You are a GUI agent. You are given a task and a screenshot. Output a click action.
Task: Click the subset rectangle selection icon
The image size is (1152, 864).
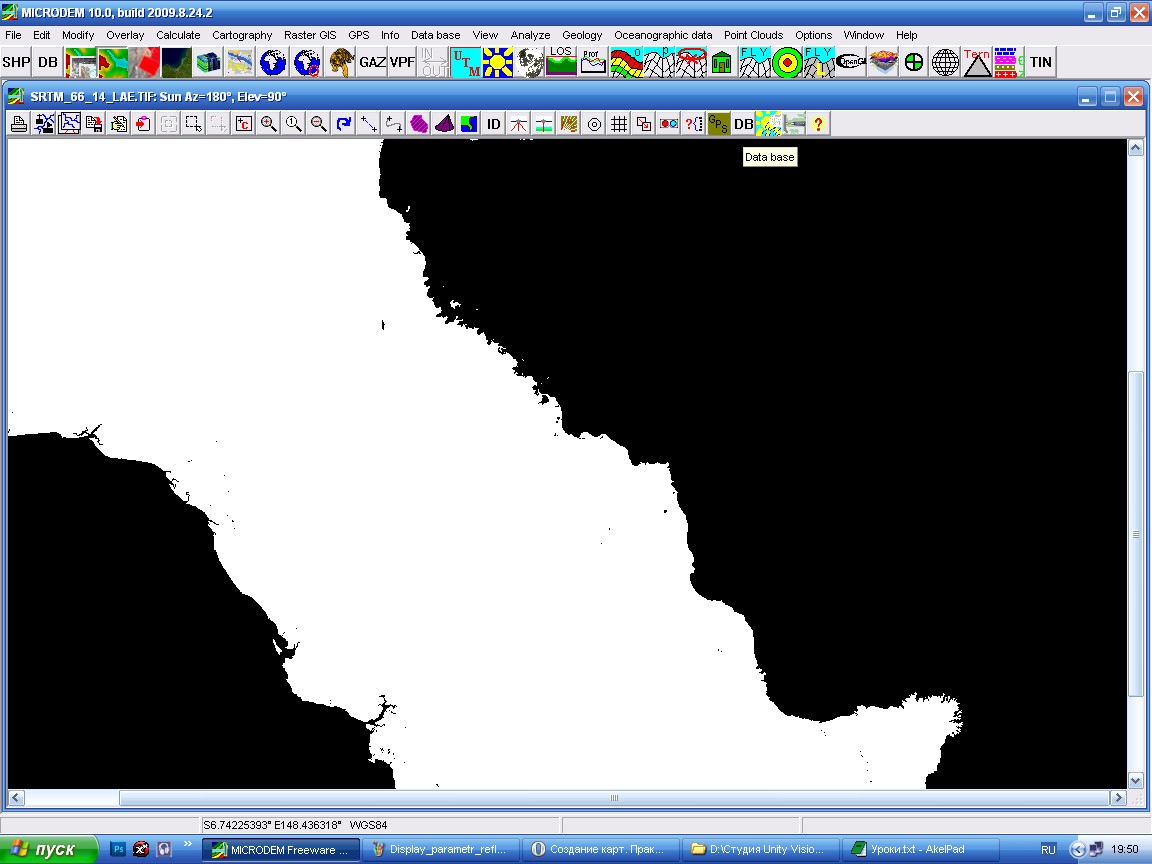[193, 124]
